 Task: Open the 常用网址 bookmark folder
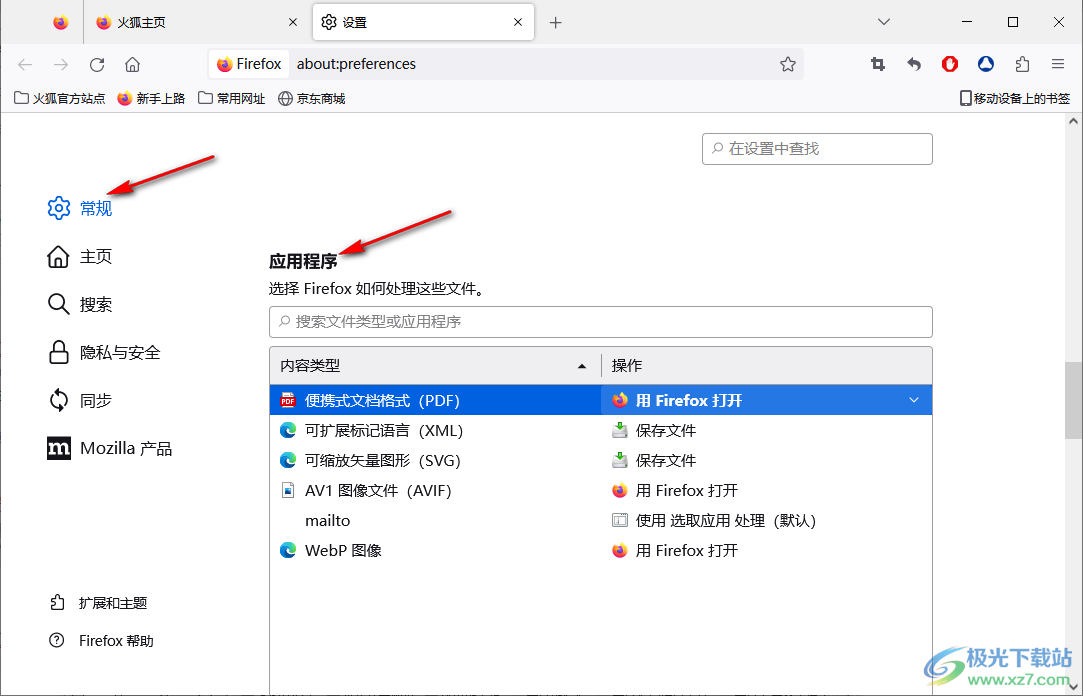point(231,99)
